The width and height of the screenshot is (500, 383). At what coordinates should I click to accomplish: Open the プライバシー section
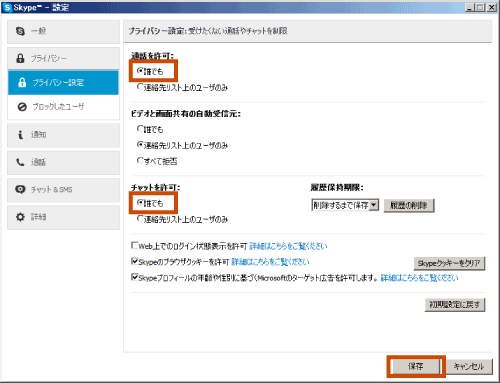(63, 58)
